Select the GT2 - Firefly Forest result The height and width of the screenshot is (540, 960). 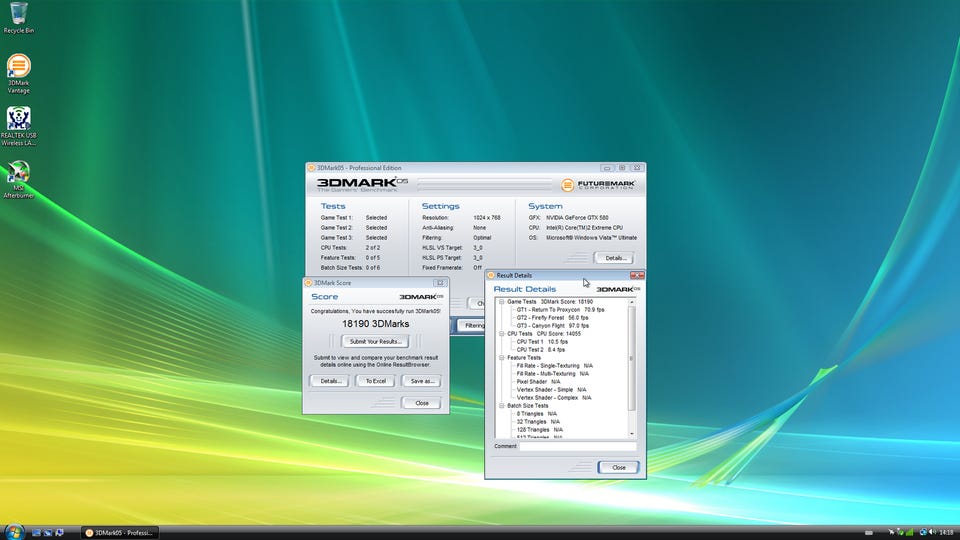coord(541,317)
